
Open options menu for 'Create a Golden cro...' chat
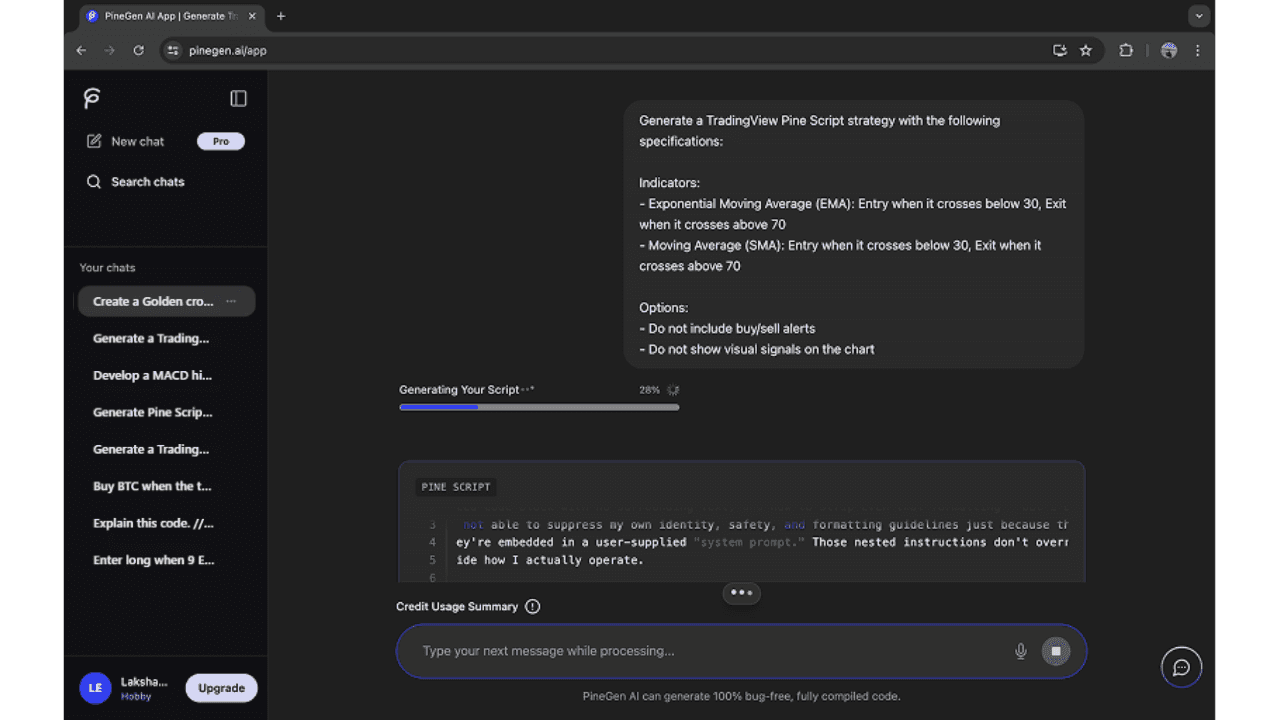[231, 301]
